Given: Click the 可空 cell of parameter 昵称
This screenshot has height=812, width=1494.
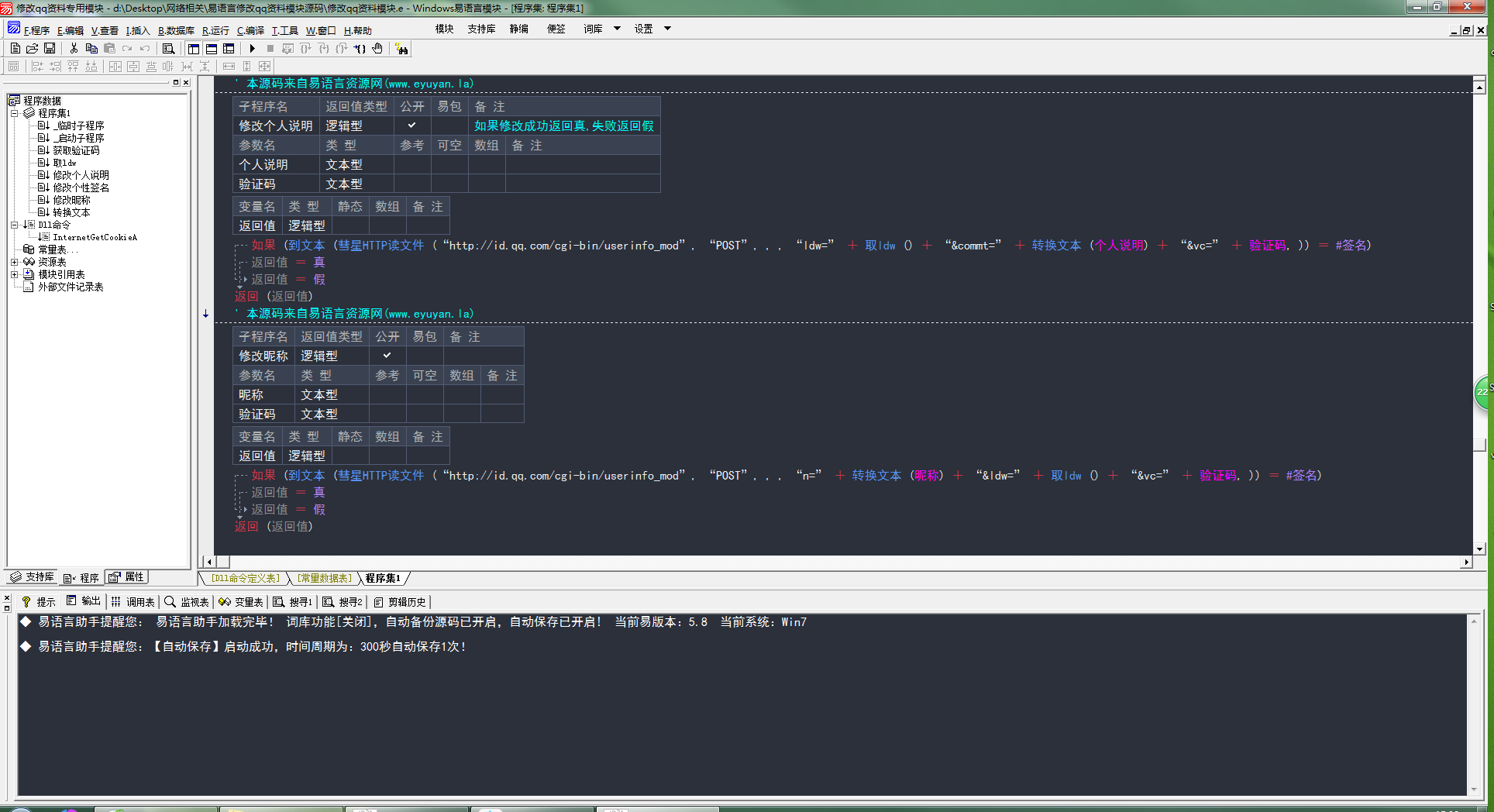Looking at the screenshot, I should [425, 394].
